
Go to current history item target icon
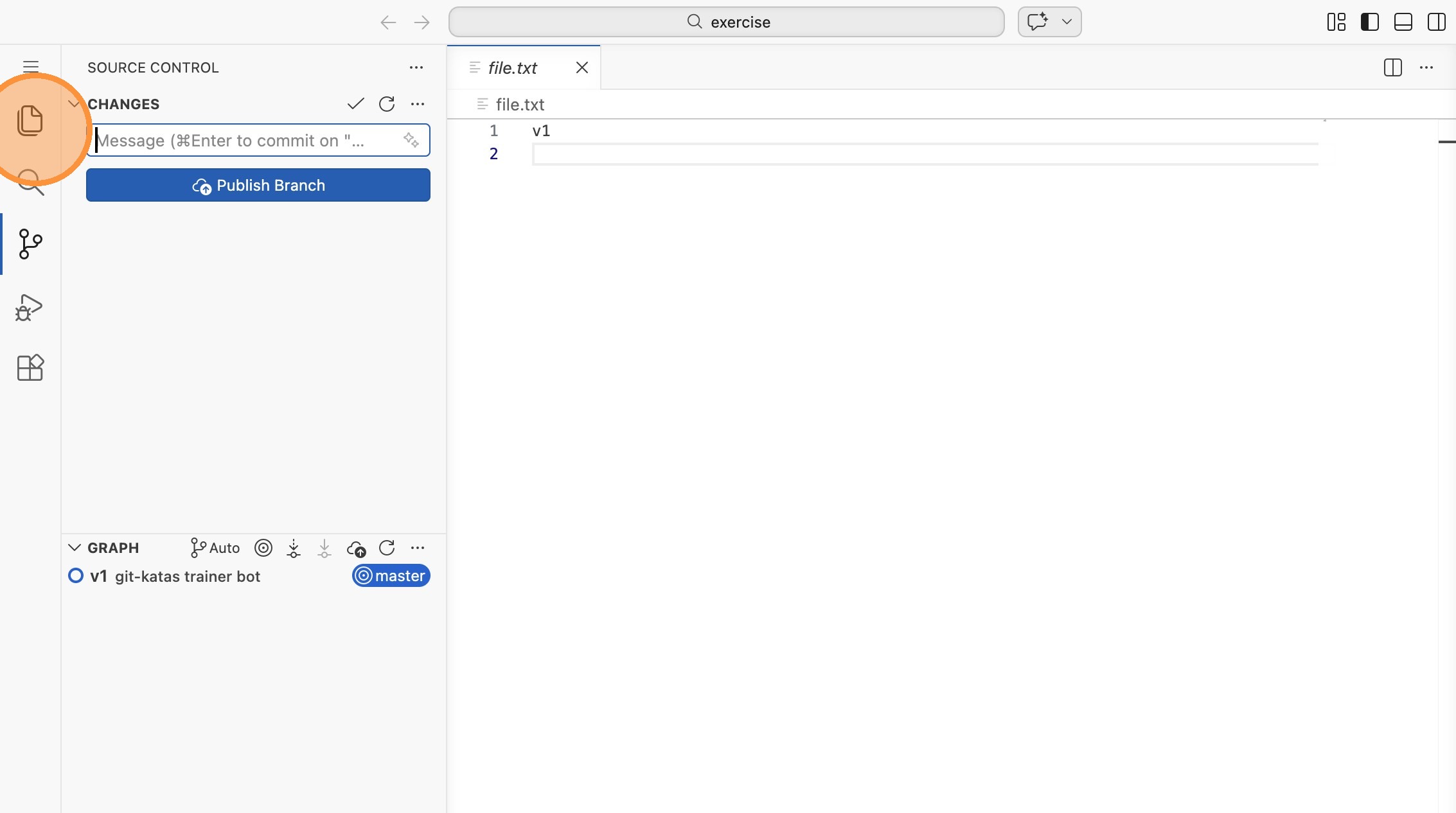click(263, 548)
